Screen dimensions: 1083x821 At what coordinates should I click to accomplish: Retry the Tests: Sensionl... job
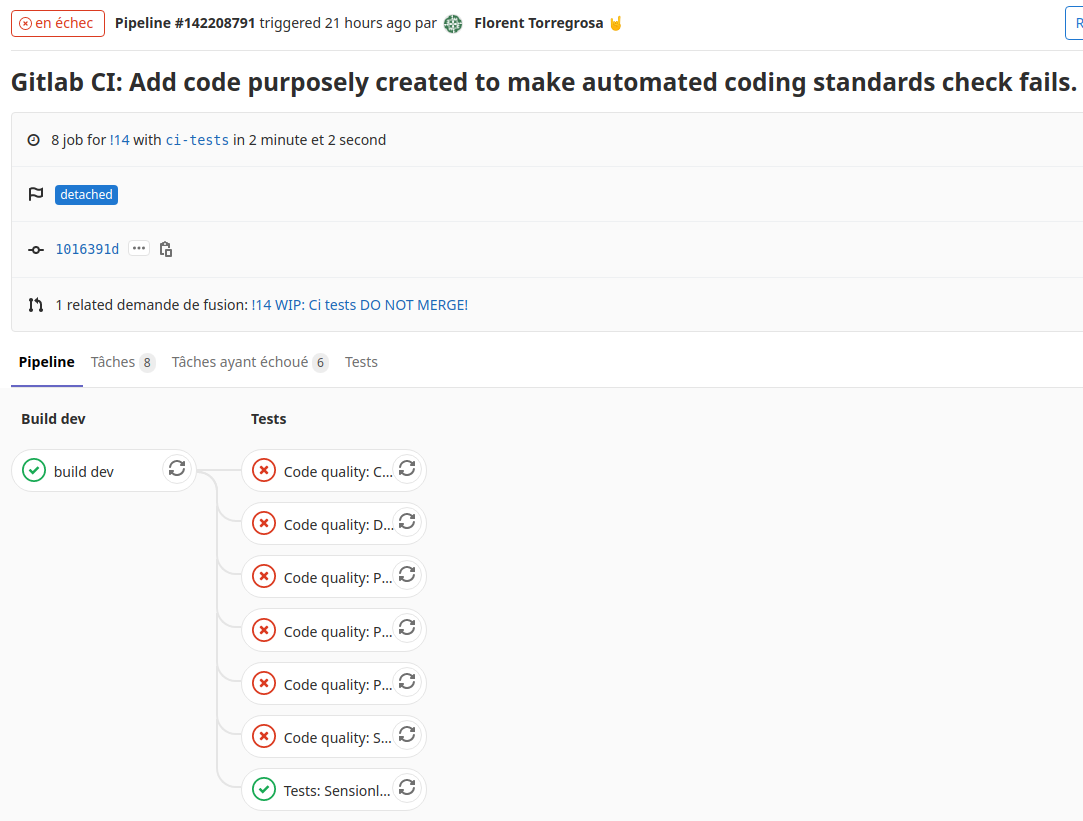[x=407, y=789]
